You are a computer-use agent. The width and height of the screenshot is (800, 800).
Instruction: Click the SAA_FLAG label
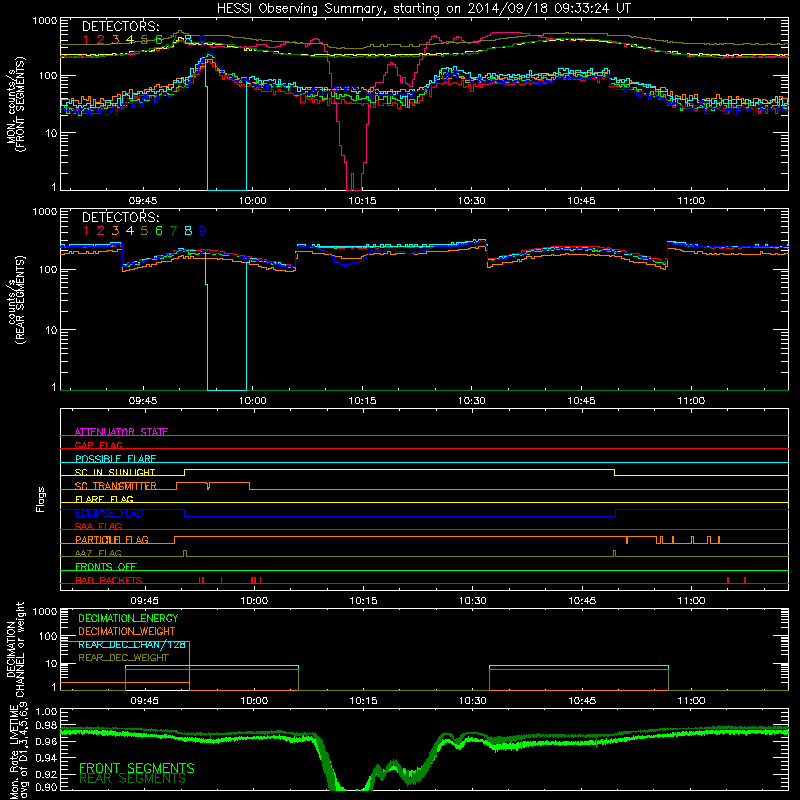coord(98,526)
